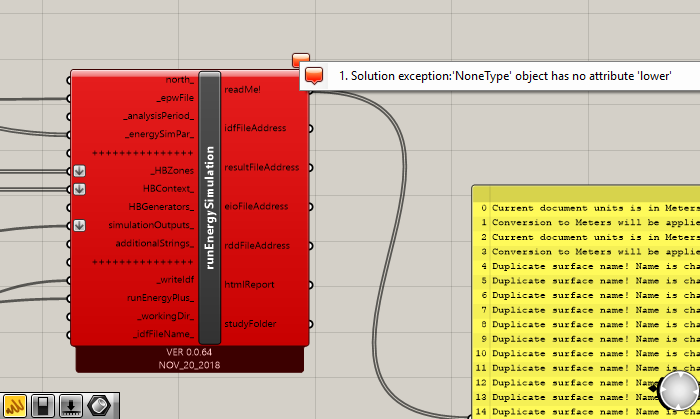This screenshot has height=419, width=700.
Task: Select the _idfFileName_ input
Action: pos(163,334)
